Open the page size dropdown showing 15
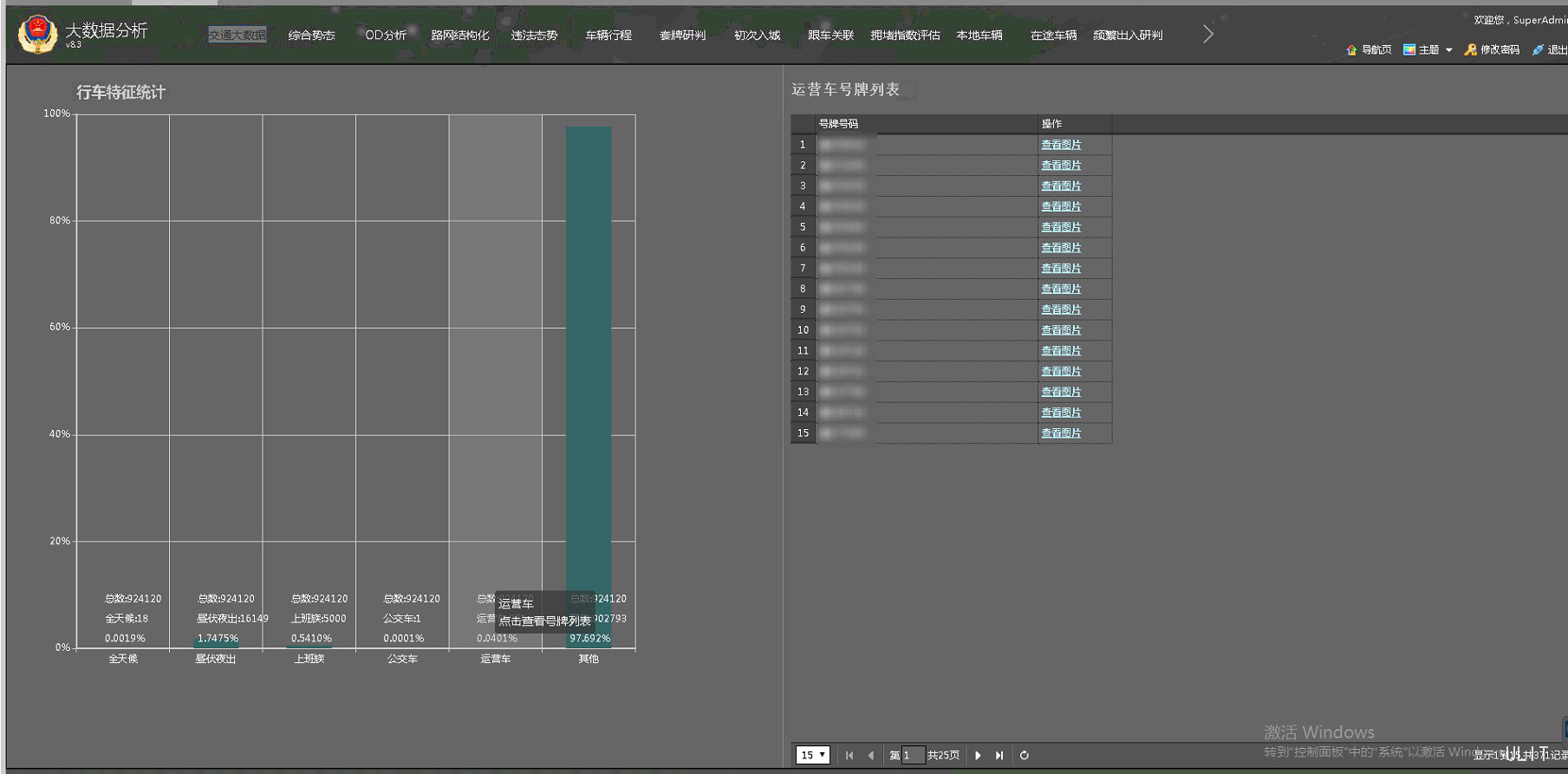The height and width of the screenshot is (774, 1568). click(813, 756)
